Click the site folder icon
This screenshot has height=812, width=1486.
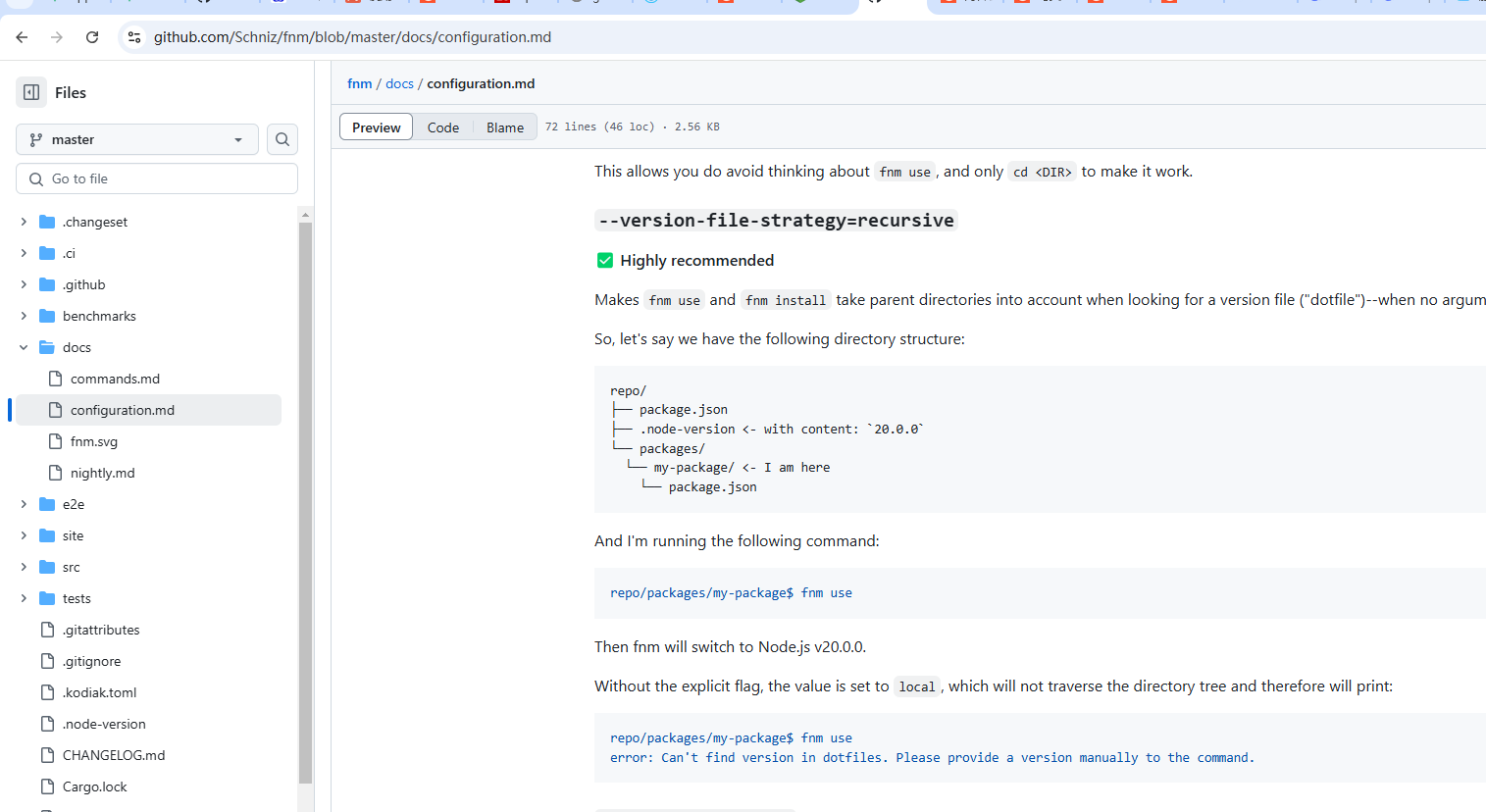(x=47, y=535)
